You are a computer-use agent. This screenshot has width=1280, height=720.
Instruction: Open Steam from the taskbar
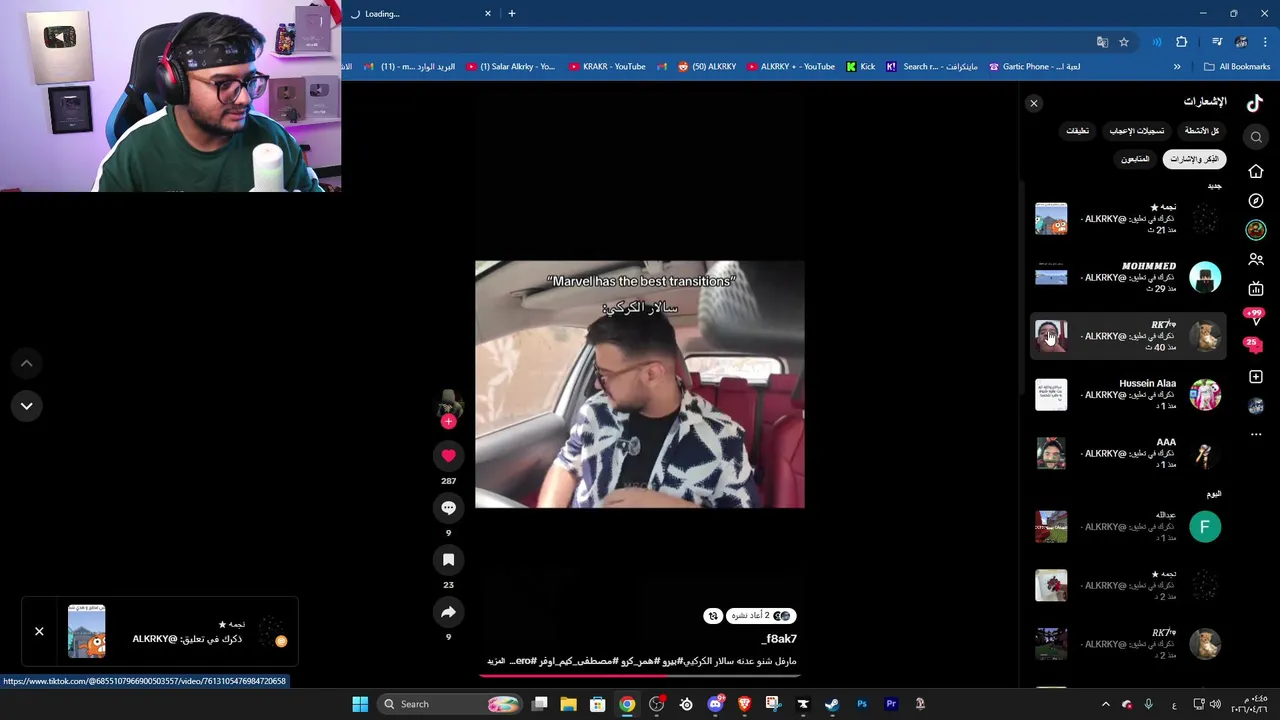tap(831, 704)
